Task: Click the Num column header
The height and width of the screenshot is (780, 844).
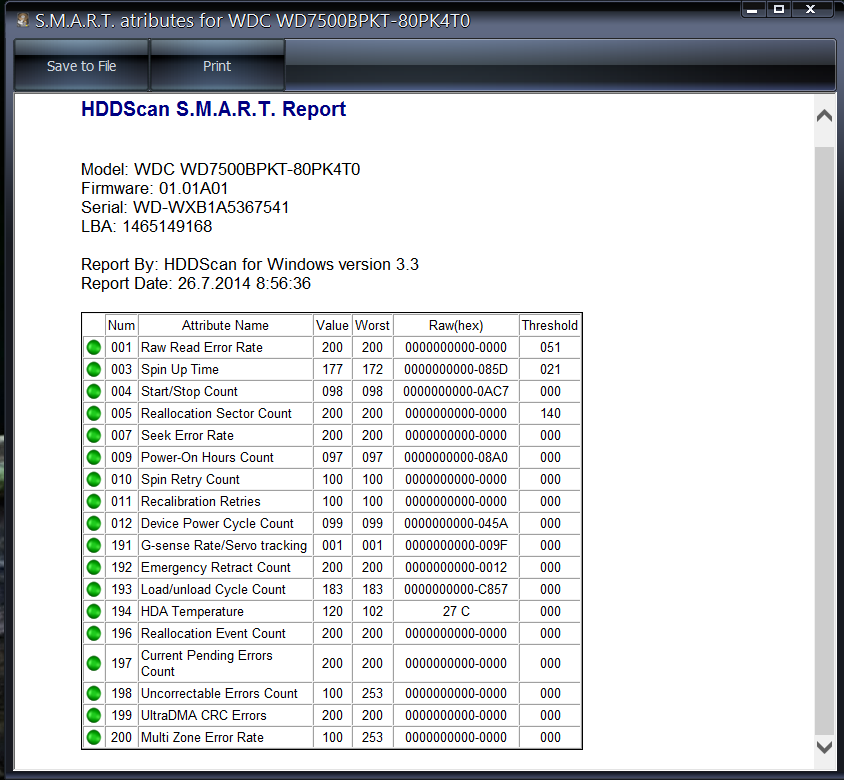Action: [121, 325]
